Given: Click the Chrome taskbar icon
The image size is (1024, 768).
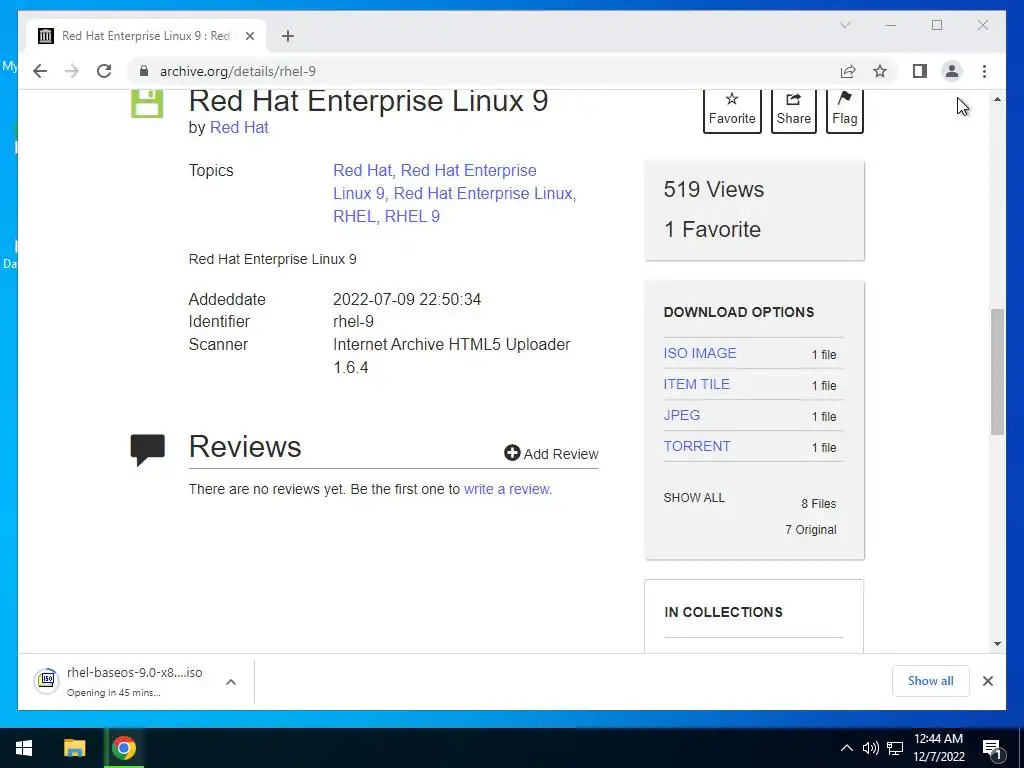Looking at the screenshot, I should point(123,748).
